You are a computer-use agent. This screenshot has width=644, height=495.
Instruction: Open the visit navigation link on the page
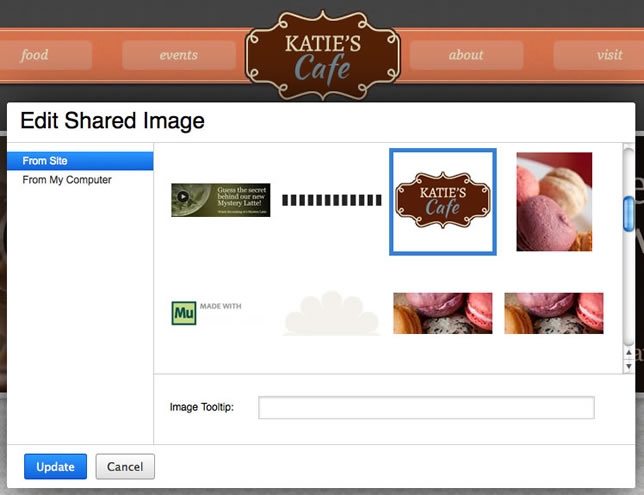pos(610,55)
